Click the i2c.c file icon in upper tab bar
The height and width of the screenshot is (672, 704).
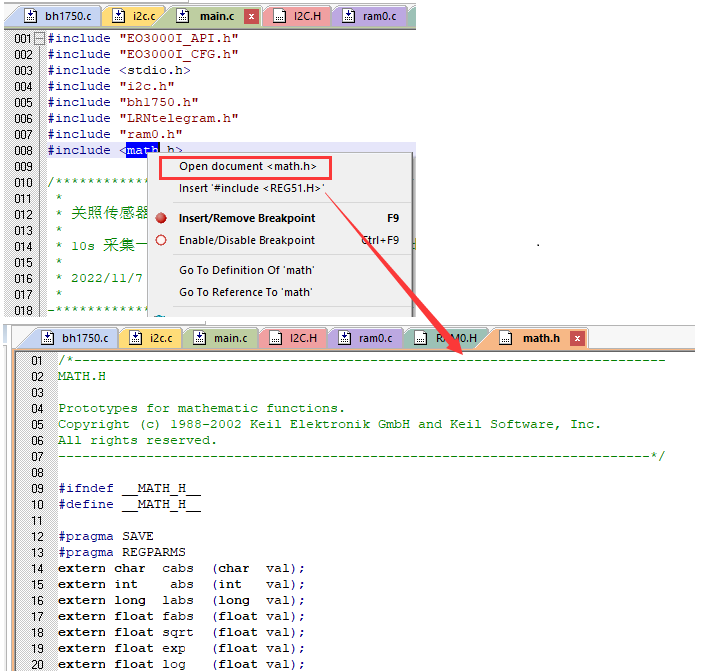click(x=119, y=16)
